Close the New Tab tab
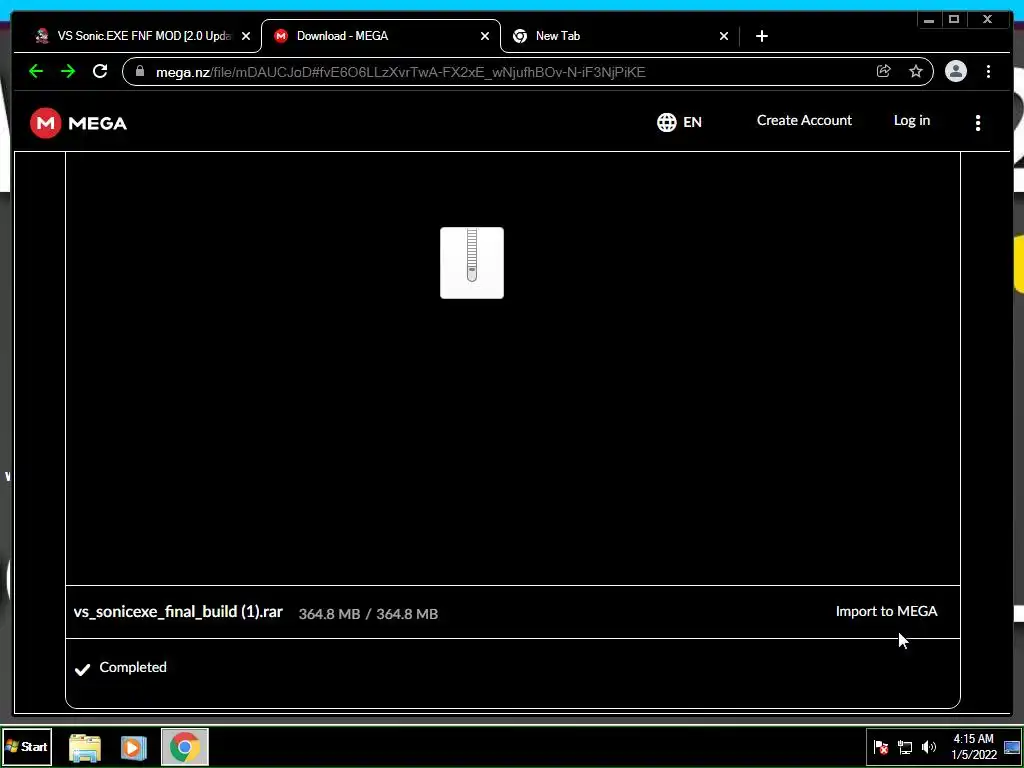The height and width of the screenshot is (768, 1024). 724,37
